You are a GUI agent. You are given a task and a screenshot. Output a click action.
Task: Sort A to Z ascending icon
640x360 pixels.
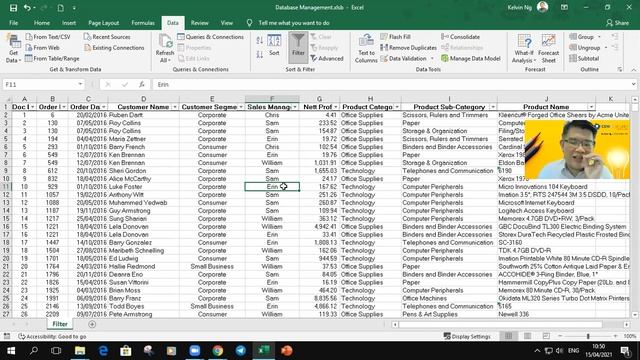260,40
